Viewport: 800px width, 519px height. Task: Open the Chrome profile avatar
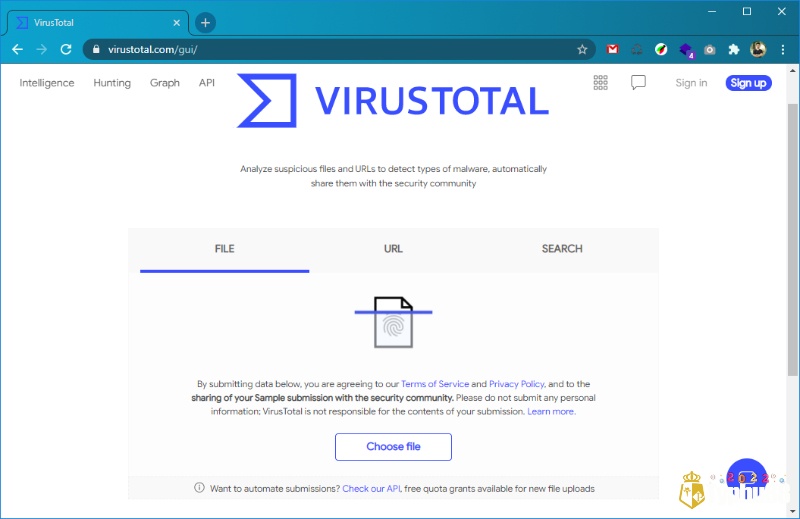[x=758, y=50]
